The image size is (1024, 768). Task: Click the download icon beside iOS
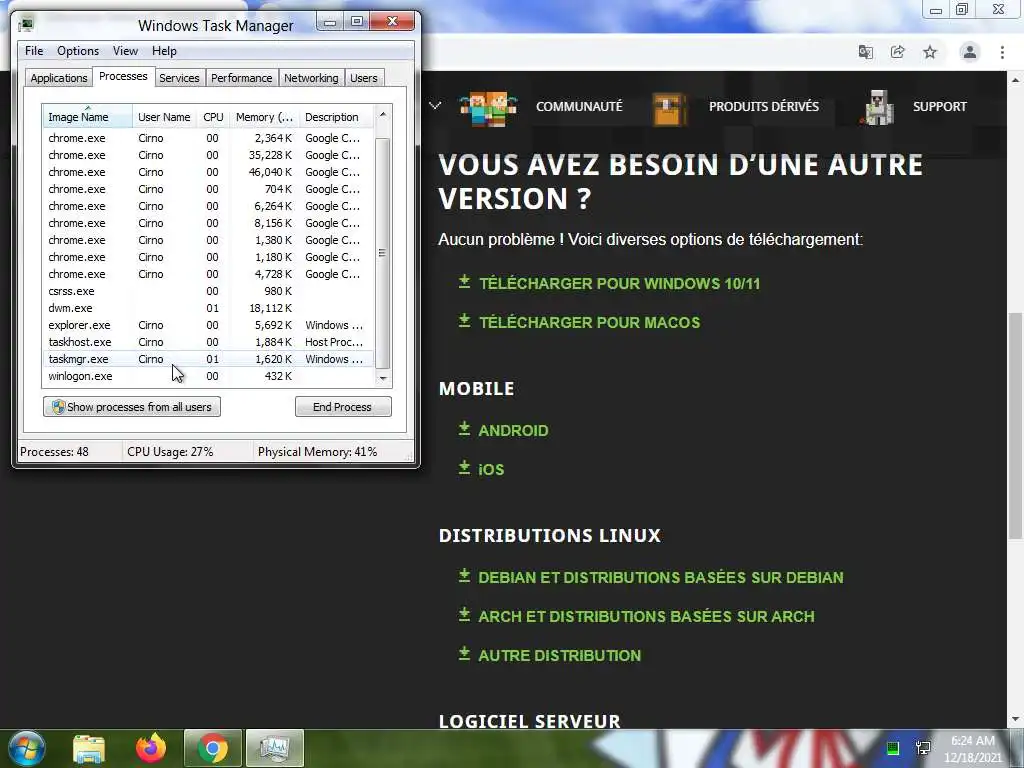coord(464,467)
